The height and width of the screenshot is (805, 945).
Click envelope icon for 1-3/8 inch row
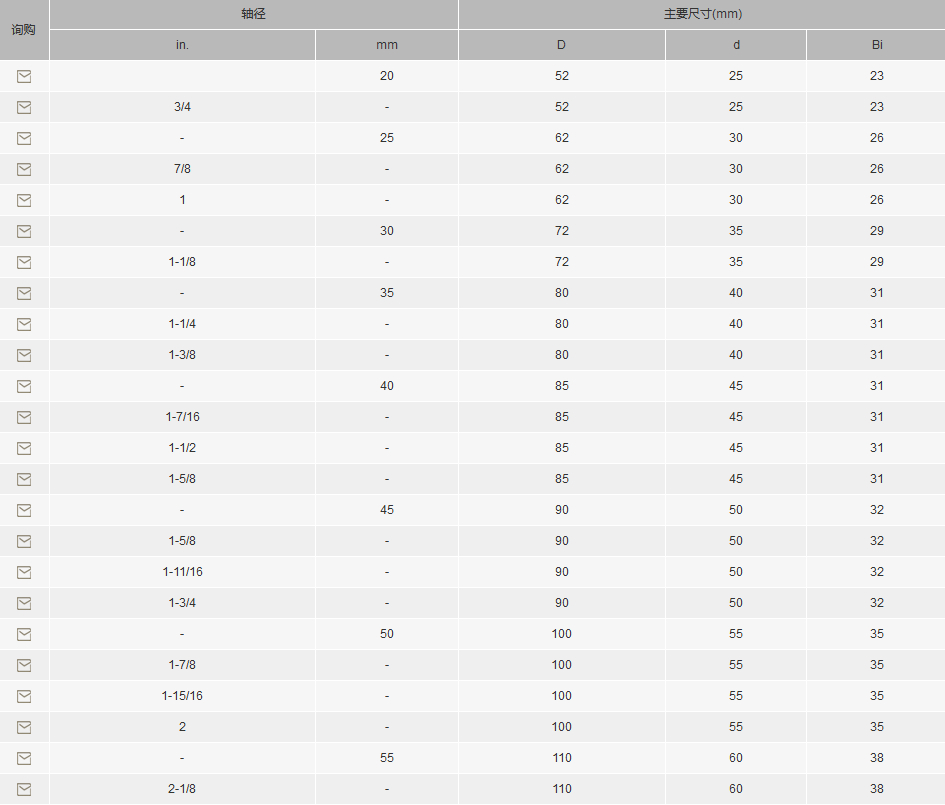point(24,356)
